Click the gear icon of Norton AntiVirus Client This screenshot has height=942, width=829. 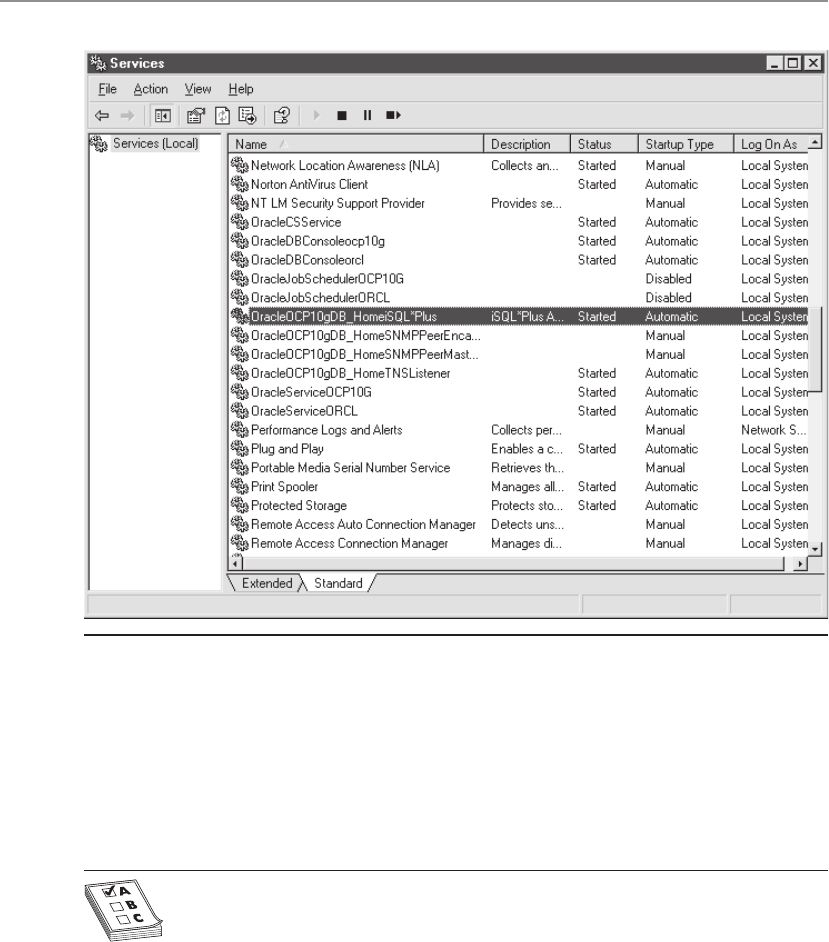click(240, 184)
